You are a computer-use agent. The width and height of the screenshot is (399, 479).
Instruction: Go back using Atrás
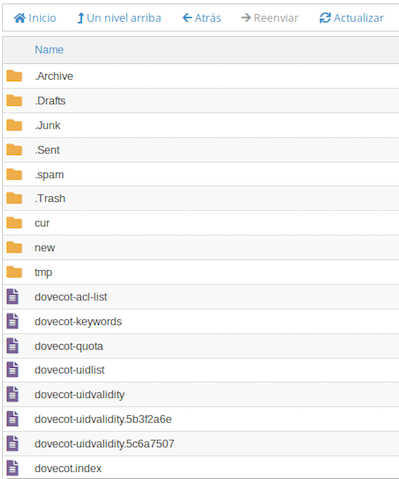coord(202,18)
